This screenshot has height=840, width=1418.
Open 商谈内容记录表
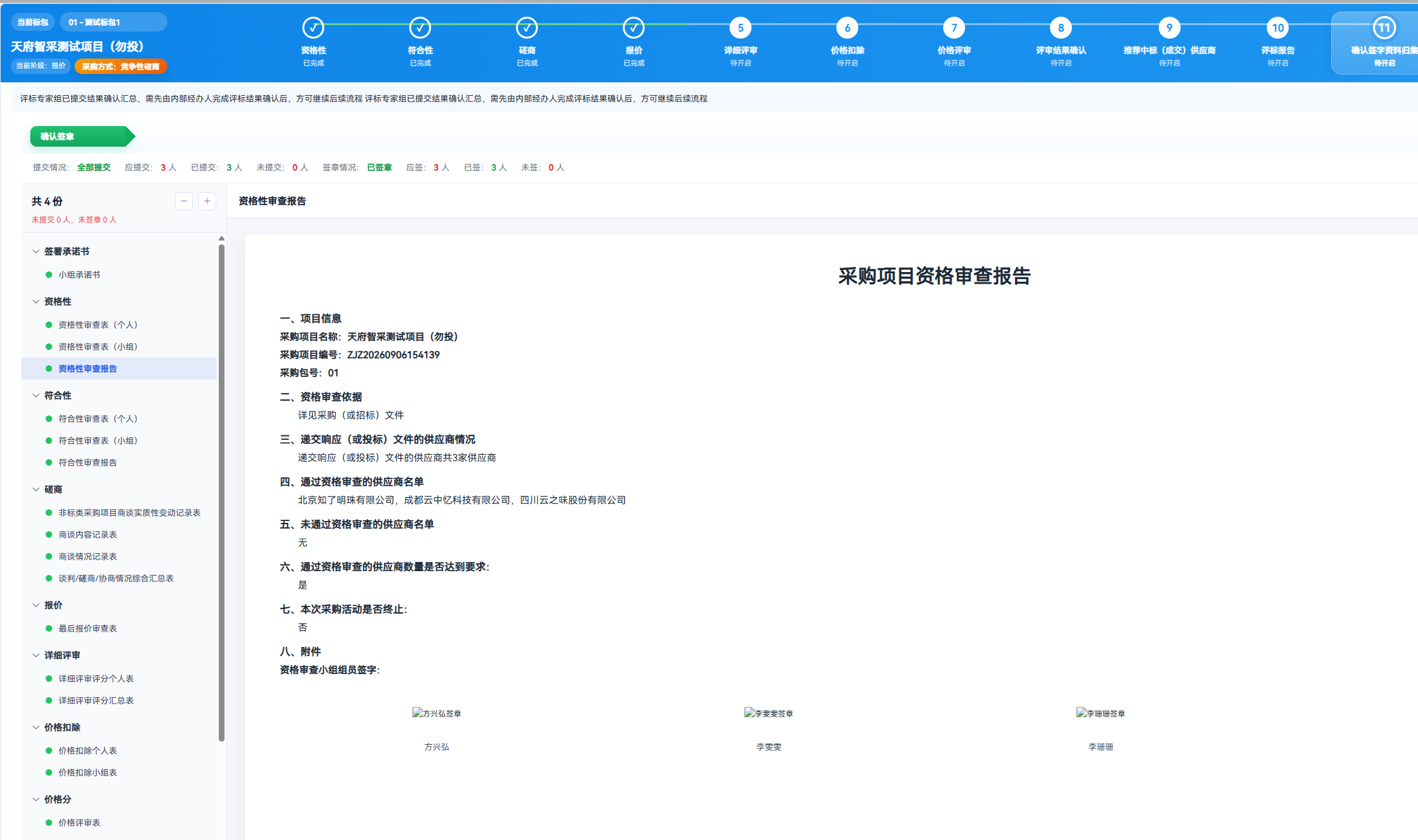[87, 534]
